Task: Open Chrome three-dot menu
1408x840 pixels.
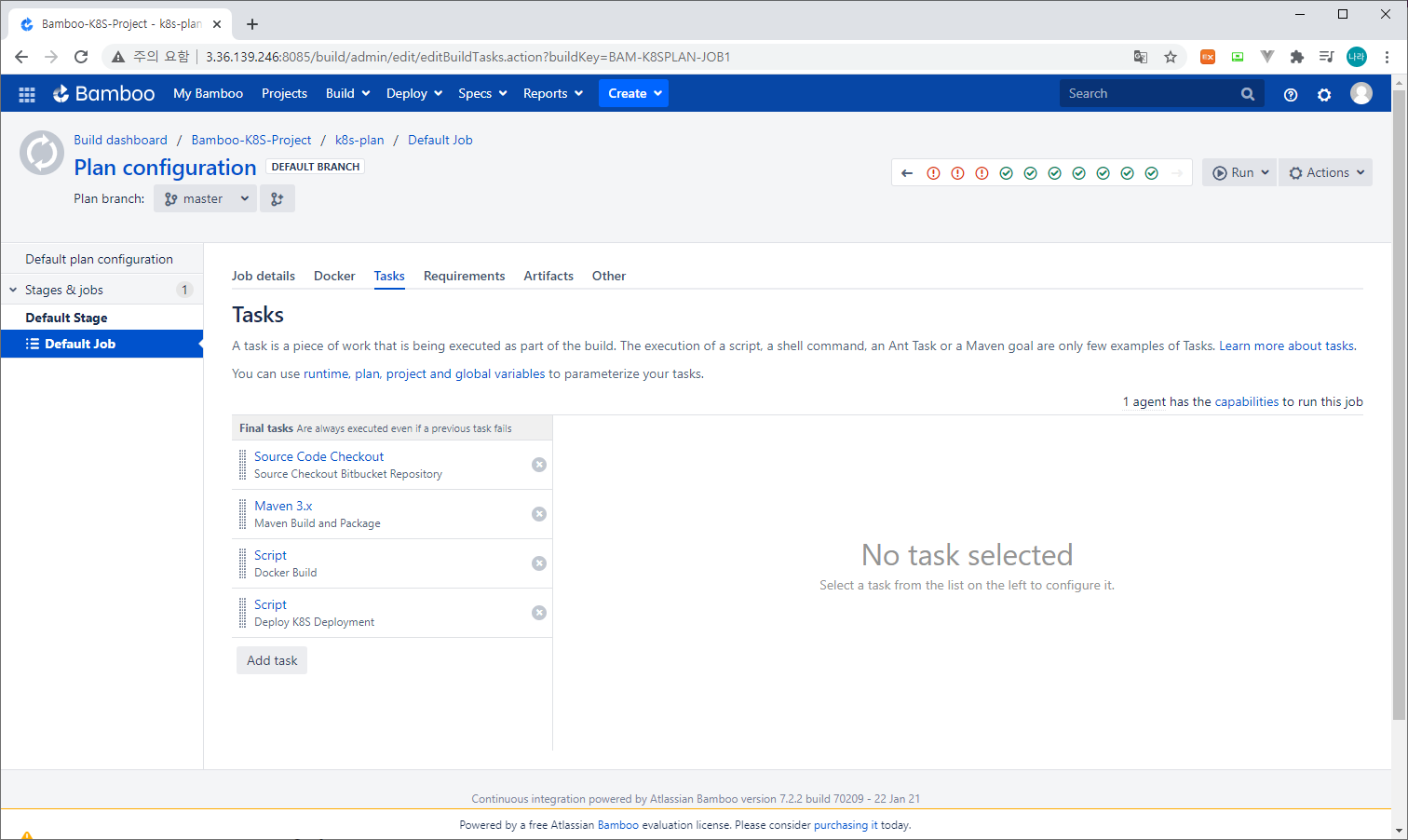Action: [1387, 57]
